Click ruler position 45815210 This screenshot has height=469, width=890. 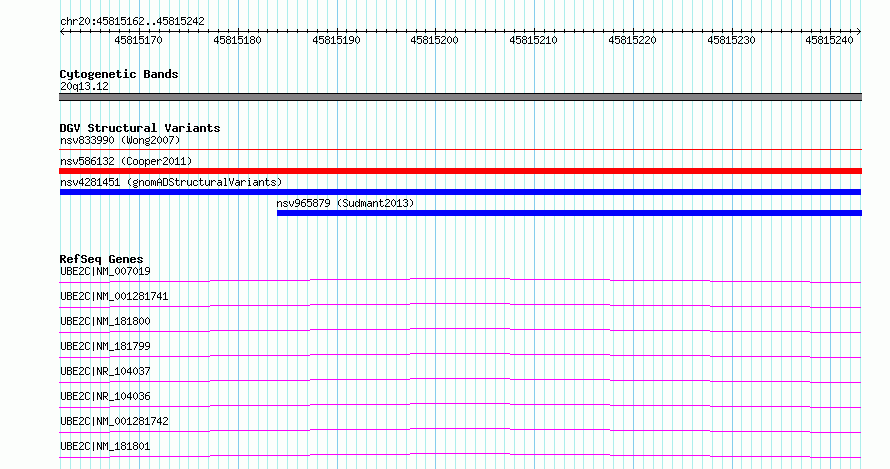[534, 40]
